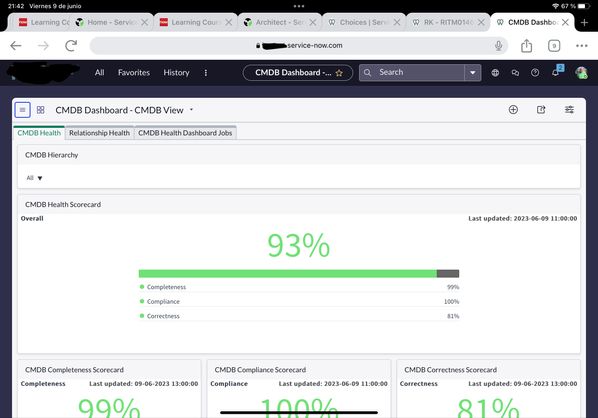Viewport: 598px width, 418px height.
Task: Expand the CMDB Hierarchy All dropdown
Action: click(x=34, y=178)
